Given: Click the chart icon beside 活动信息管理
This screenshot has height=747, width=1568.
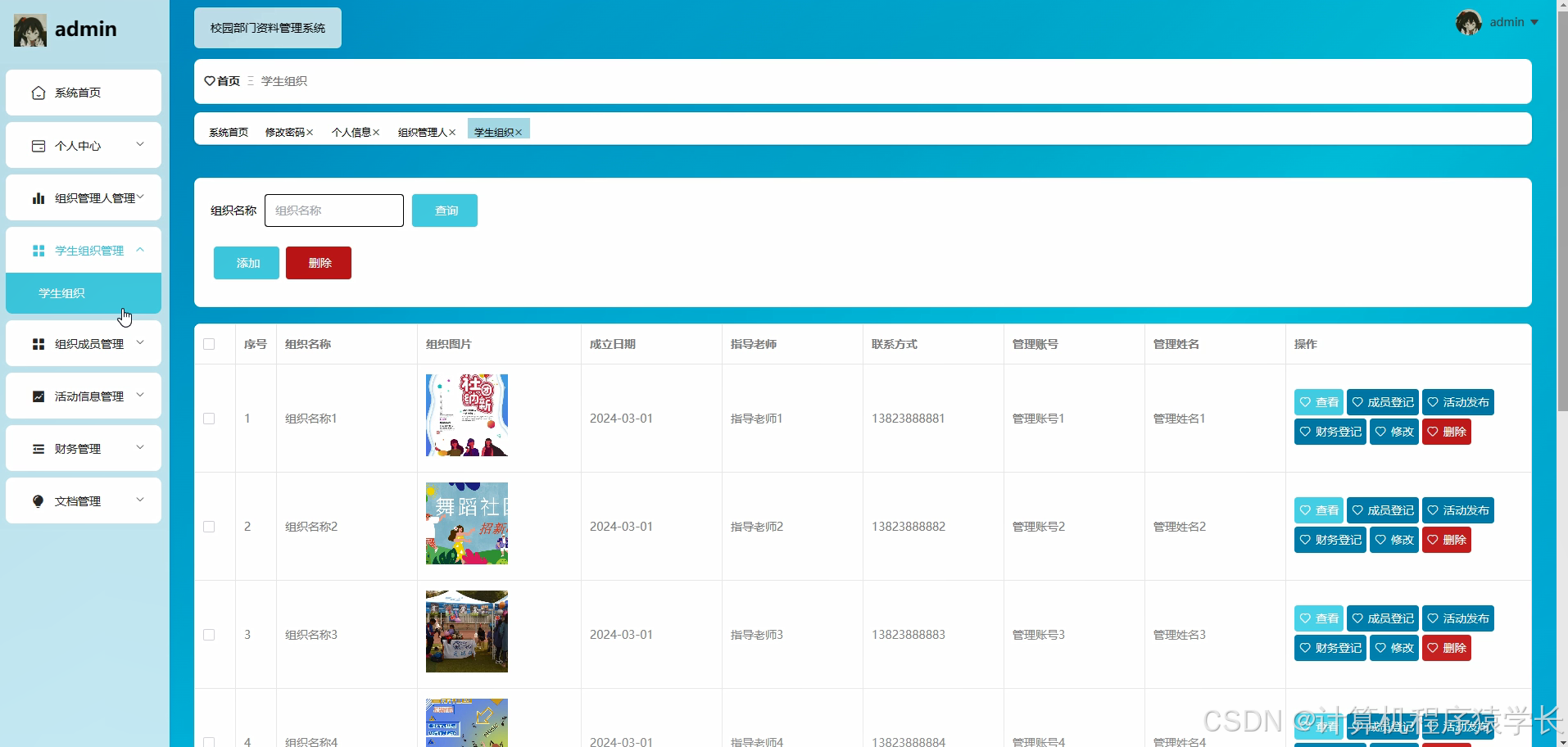Looking at the screenshot, I should click(39, 396).
